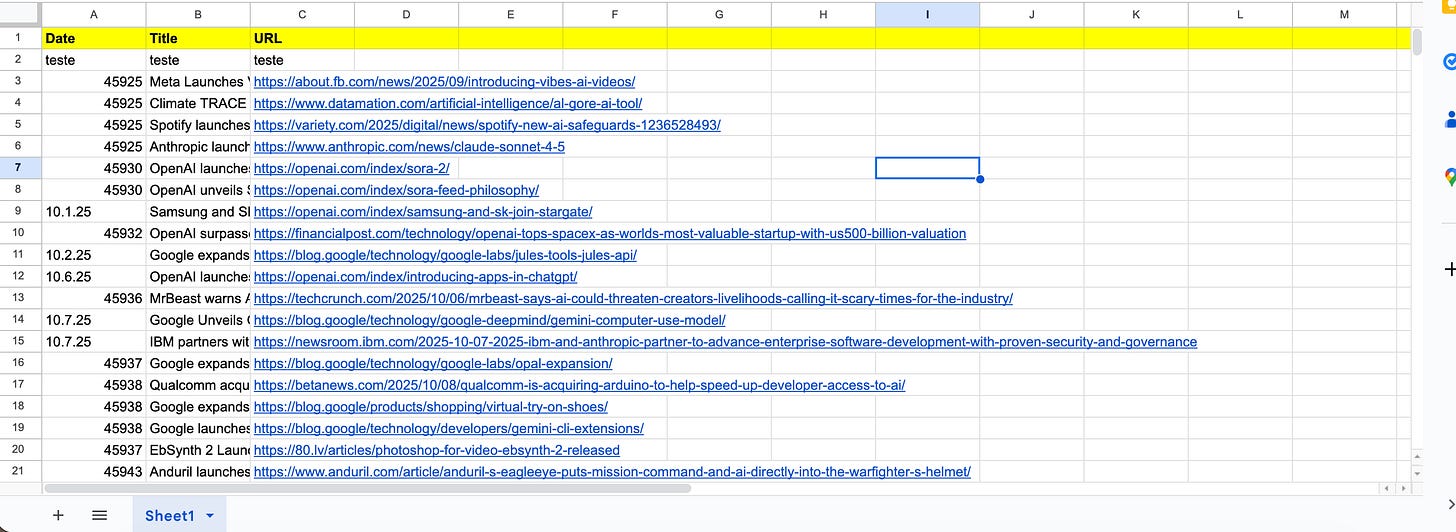
Task: Add a new sheet with the plus button
Action: [x=58, y=515]
